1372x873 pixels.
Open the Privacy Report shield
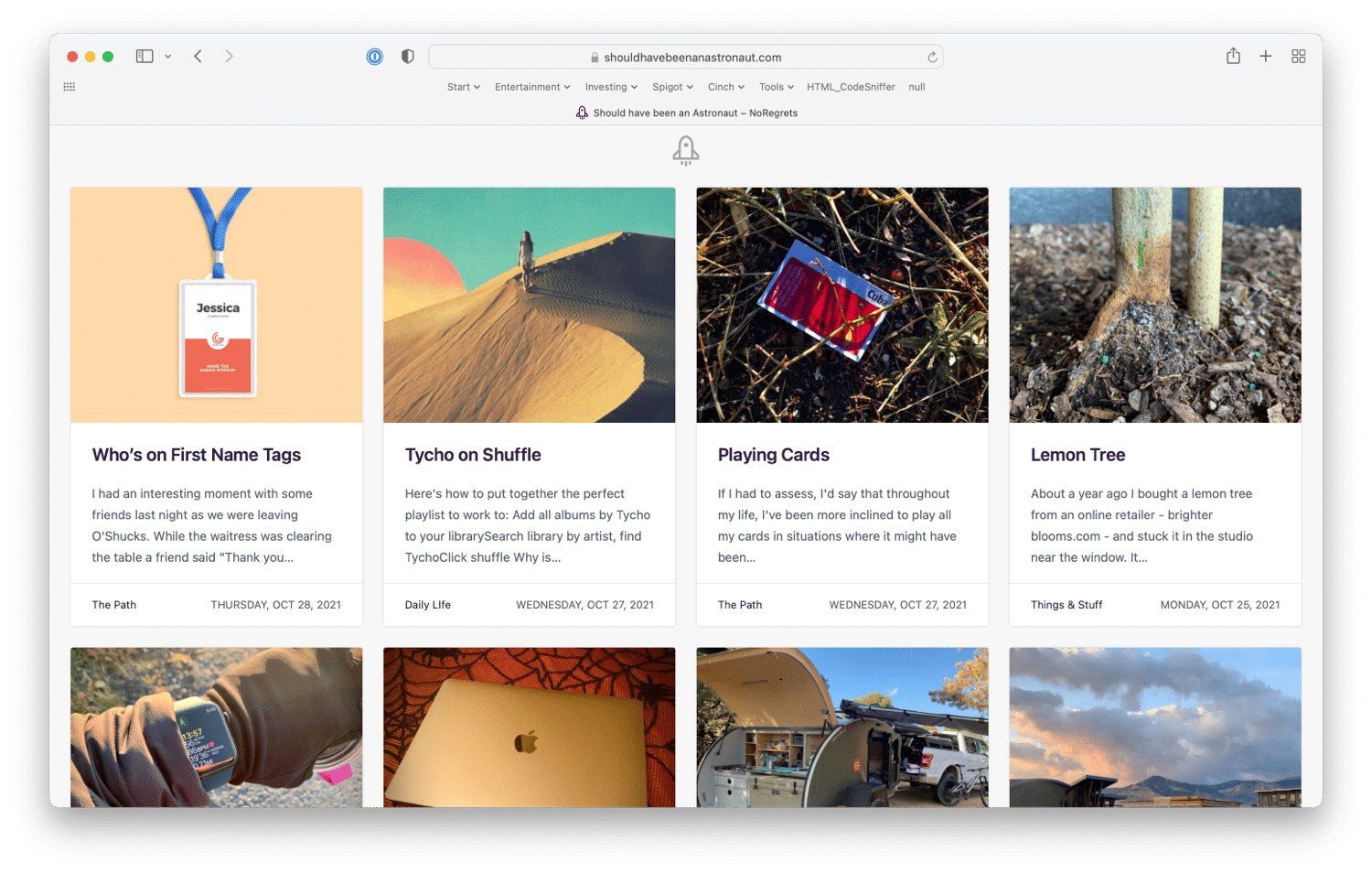[408, 57]
